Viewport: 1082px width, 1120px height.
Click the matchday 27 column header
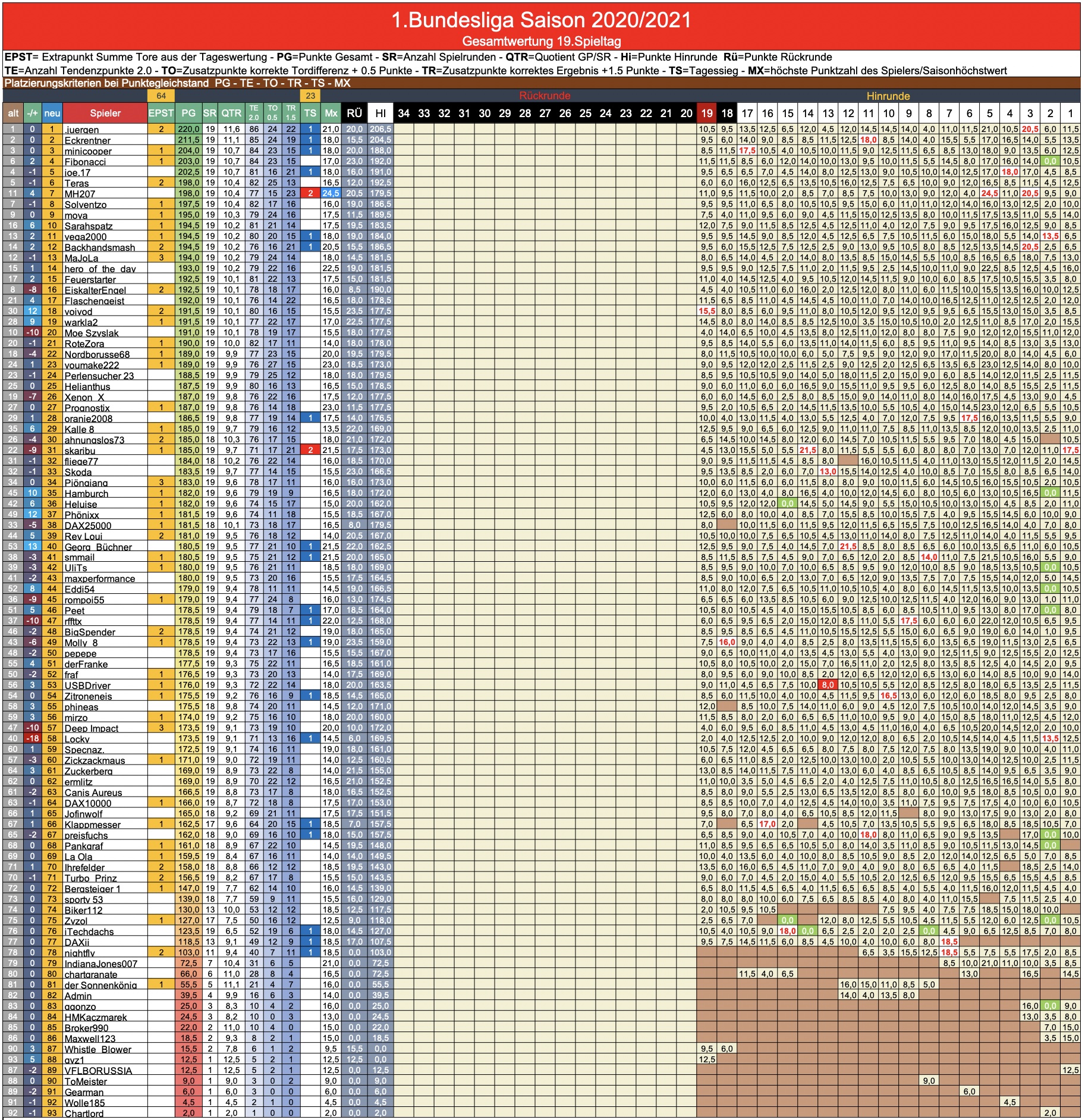pyautogui.click(x=545, y=113)
